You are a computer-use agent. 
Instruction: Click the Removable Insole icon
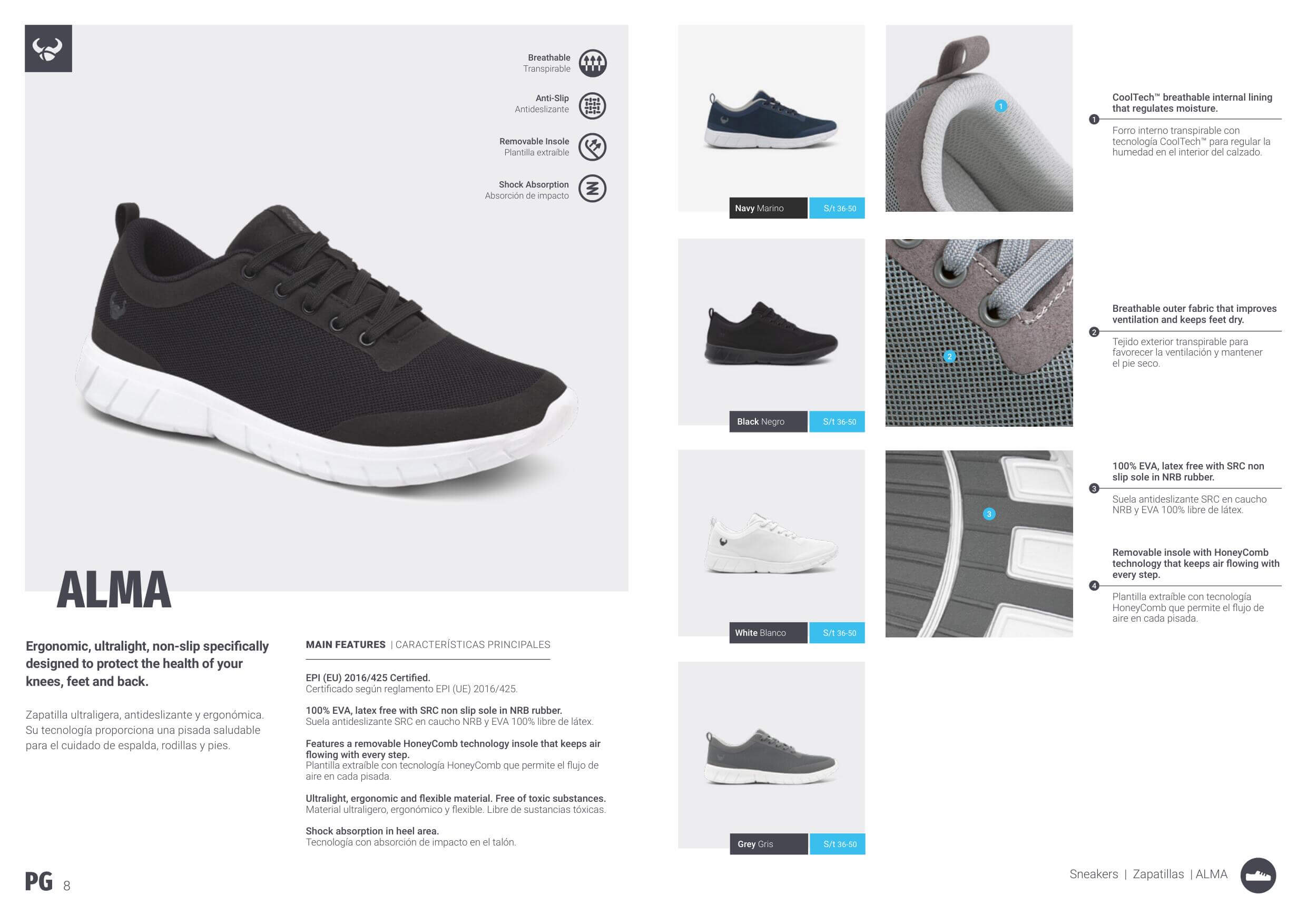(593, 147)
